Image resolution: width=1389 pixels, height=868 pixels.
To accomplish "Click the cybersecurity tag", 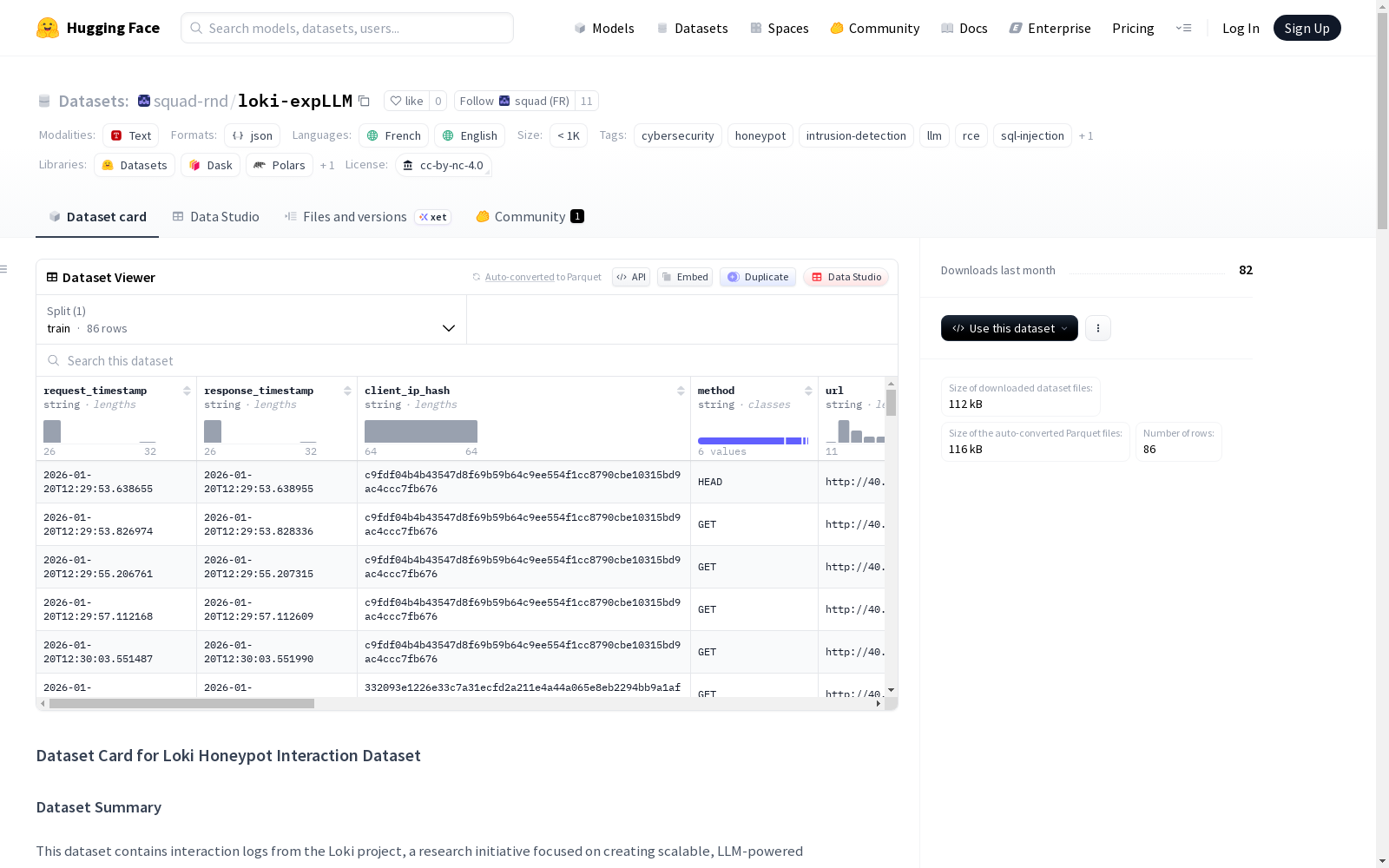I will (x=678, y=135).
